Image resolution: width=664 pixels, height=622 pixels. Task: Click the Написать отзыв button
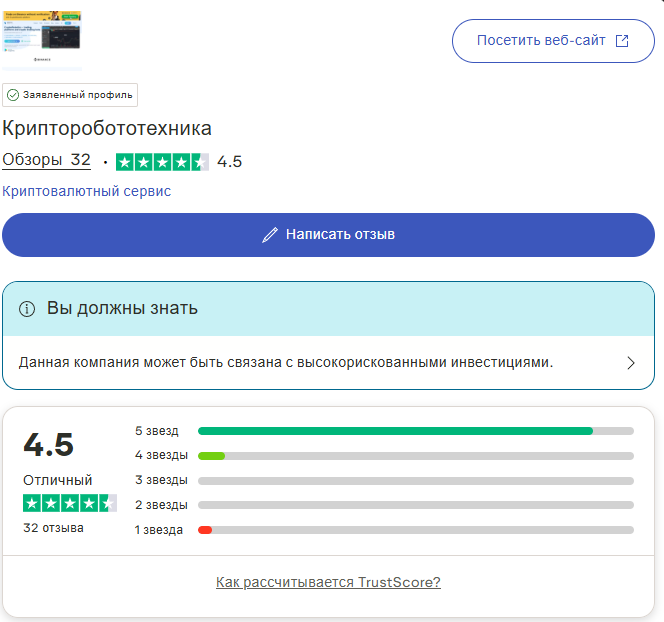click(x=328, y=235)
